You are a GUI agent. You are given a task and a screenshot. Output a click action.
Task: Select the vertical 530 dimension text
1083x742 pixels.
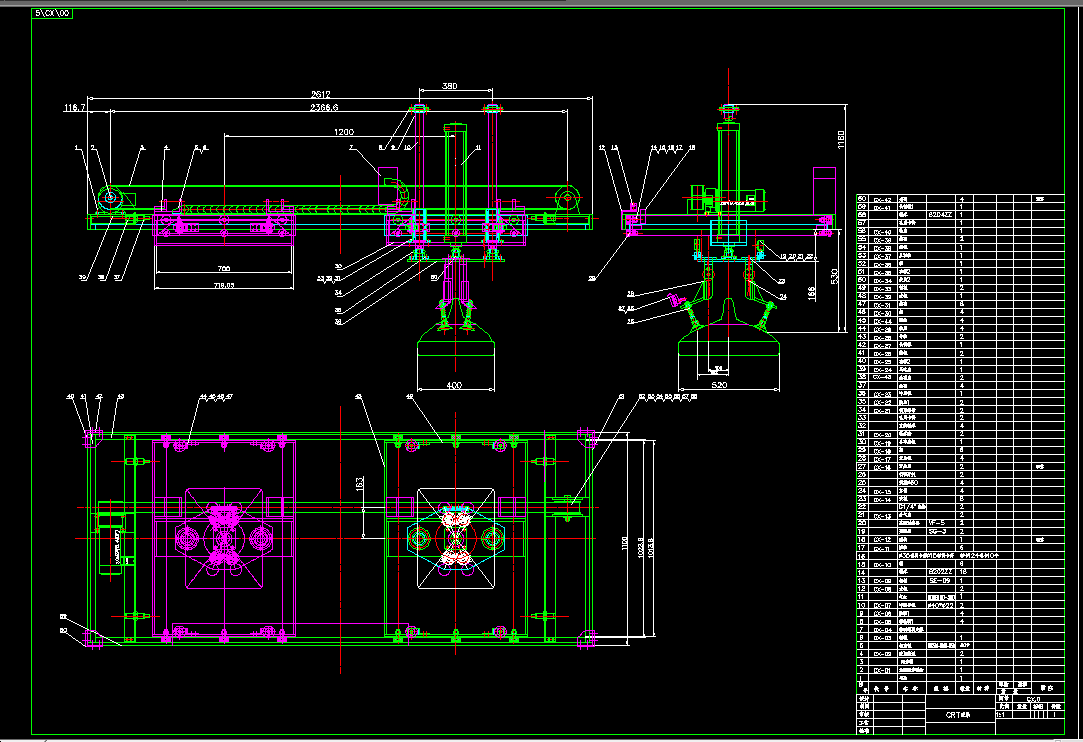834,276
